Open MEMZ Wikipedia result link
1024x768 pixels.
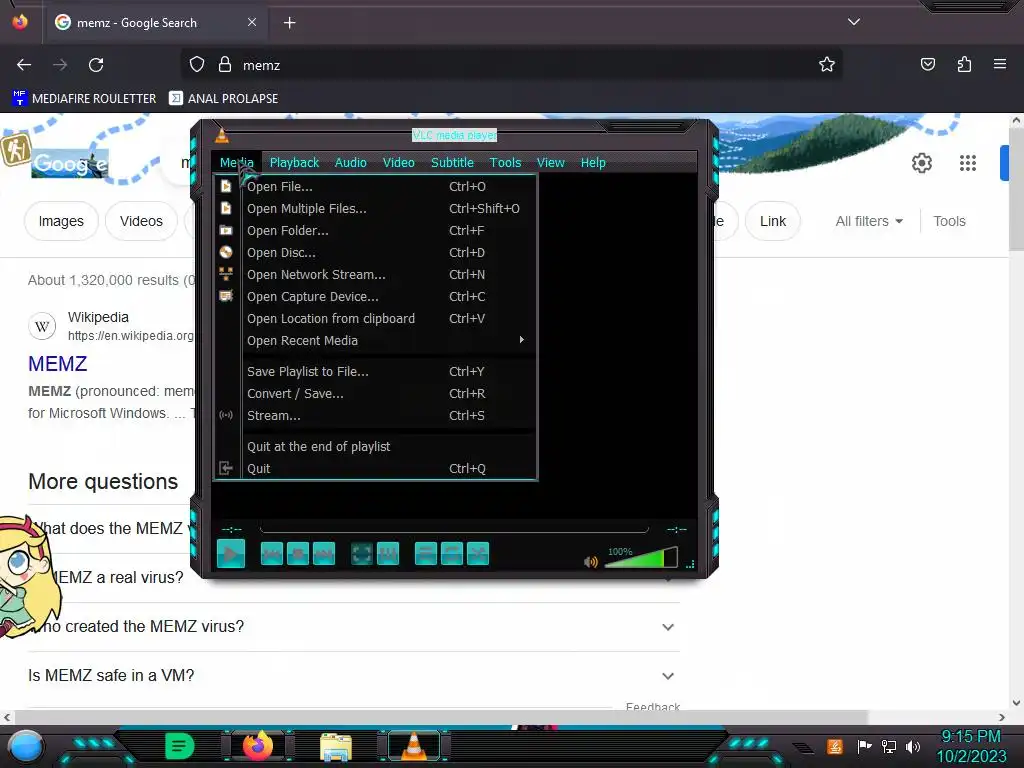pos(57,364)
